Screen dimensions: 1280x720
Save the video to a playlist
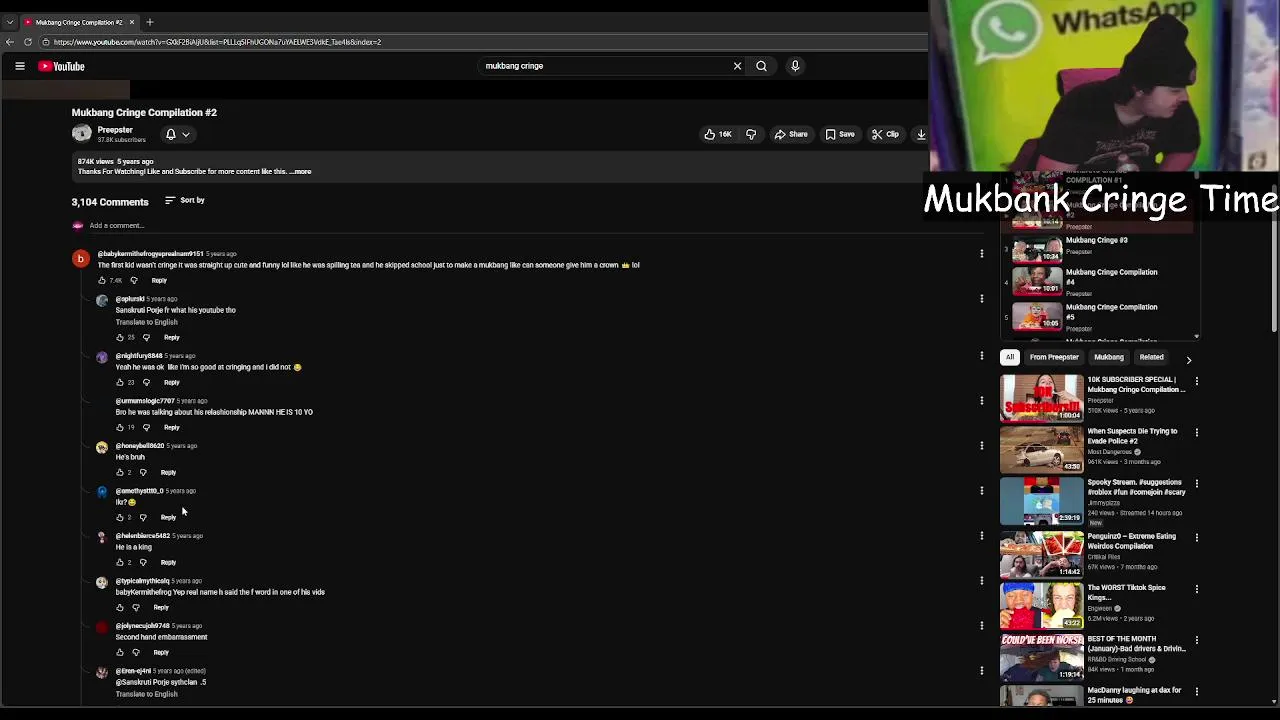coord(840,134)
